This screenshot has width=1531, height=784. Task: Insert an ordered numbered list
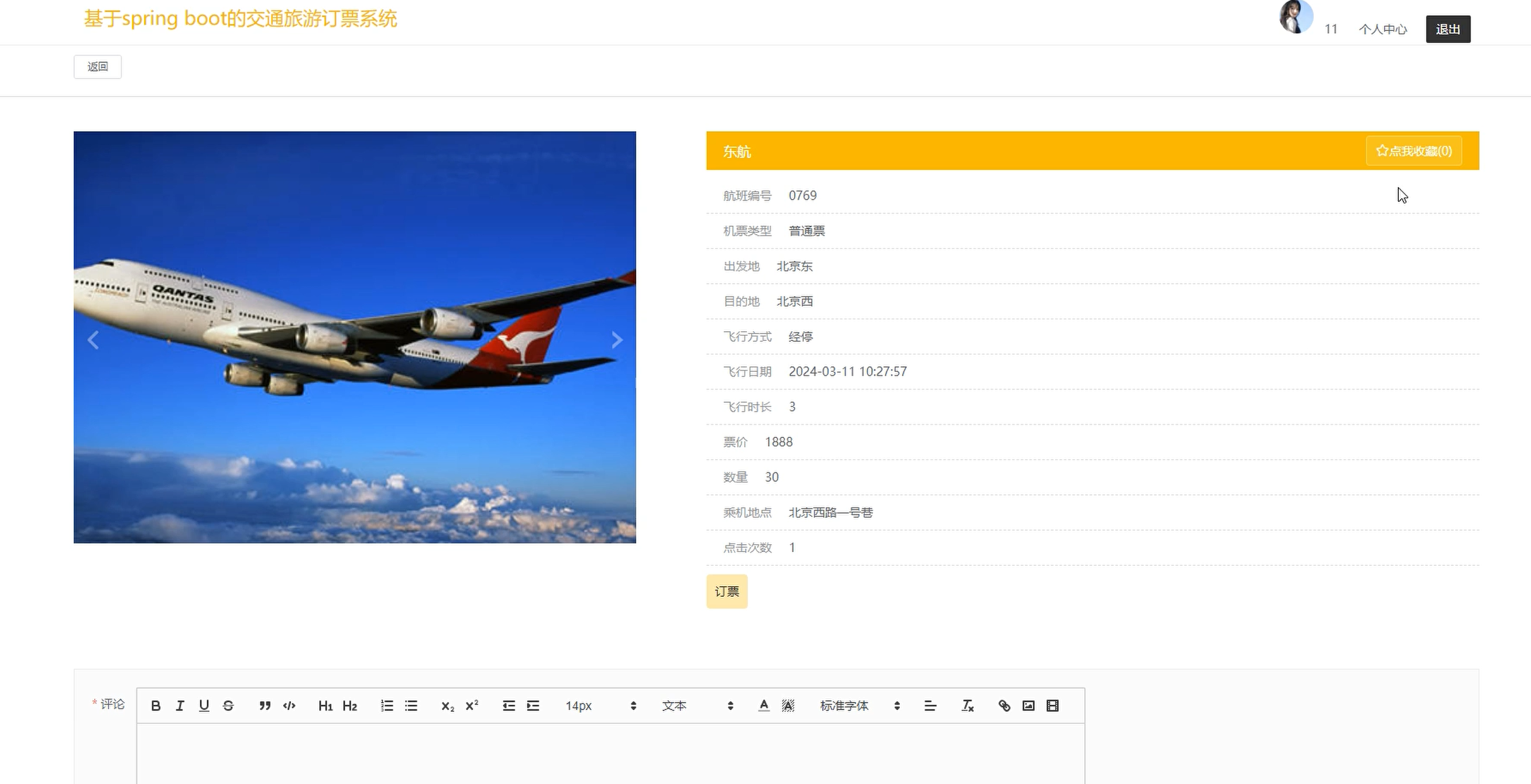click(387, 705)
